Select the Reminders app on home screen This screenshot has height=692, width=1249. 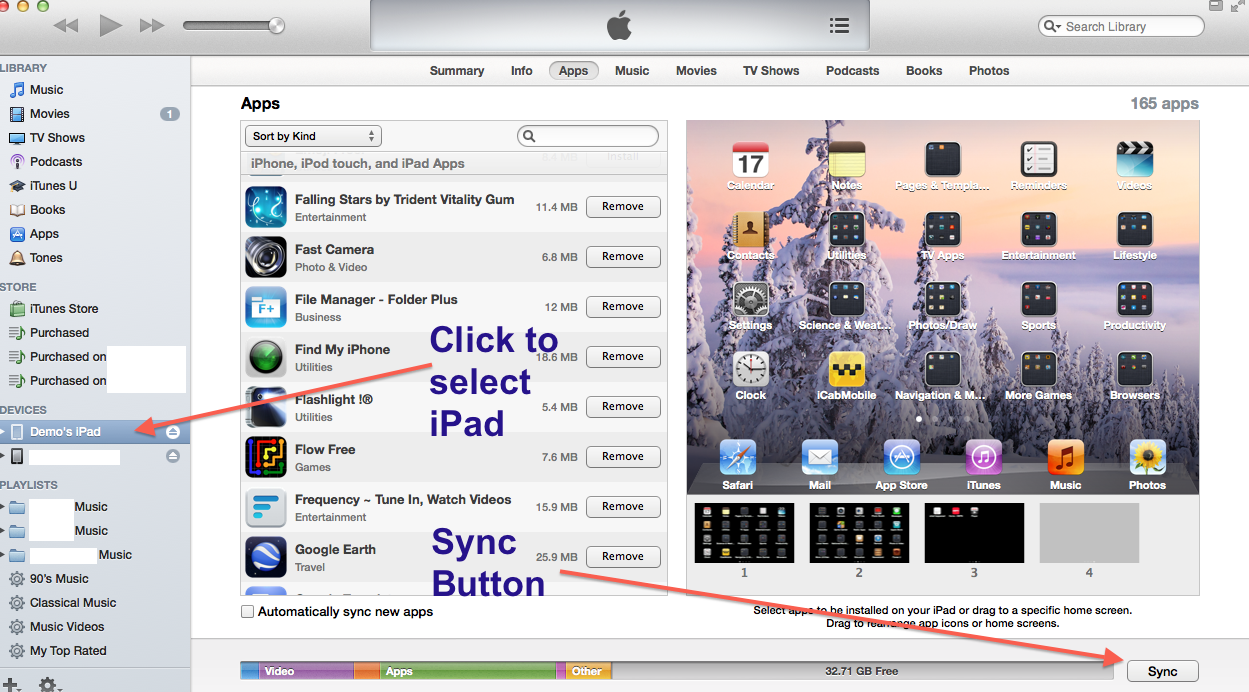point(1038,160)
